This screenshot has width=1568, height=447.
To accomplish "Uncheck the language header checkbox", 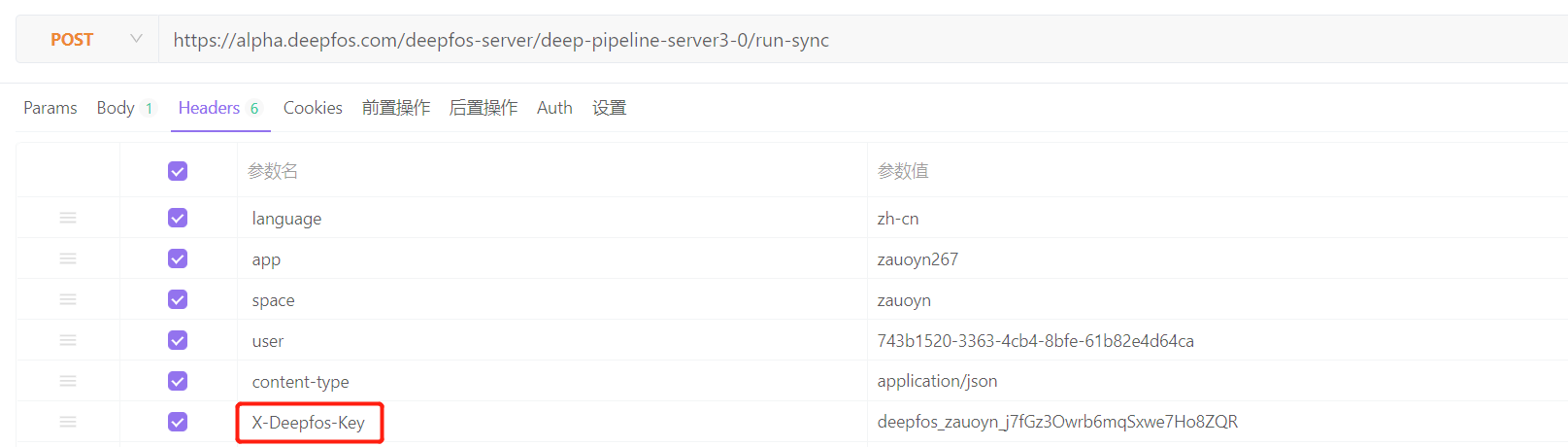I will pos(178,218).
